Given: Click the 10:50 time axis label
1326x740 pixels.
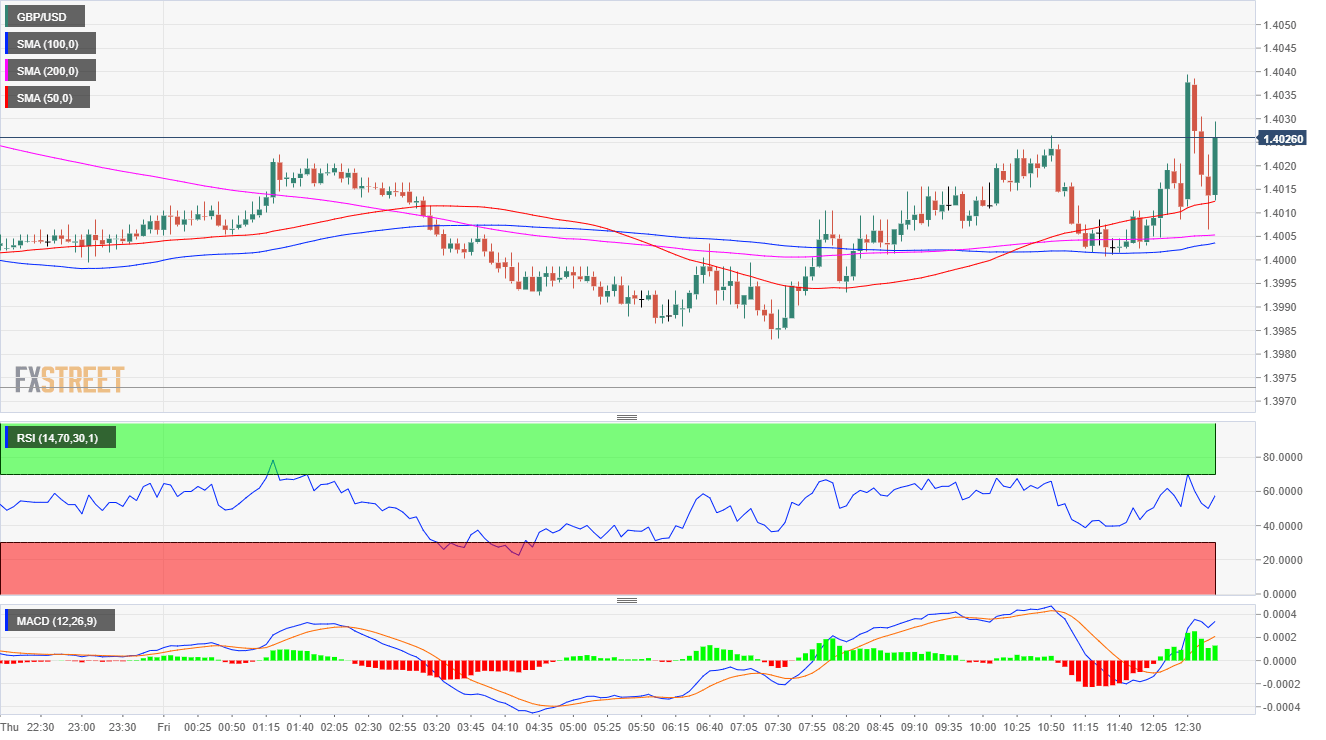Looking at the screenshot, I should [x=1051, y=727].
